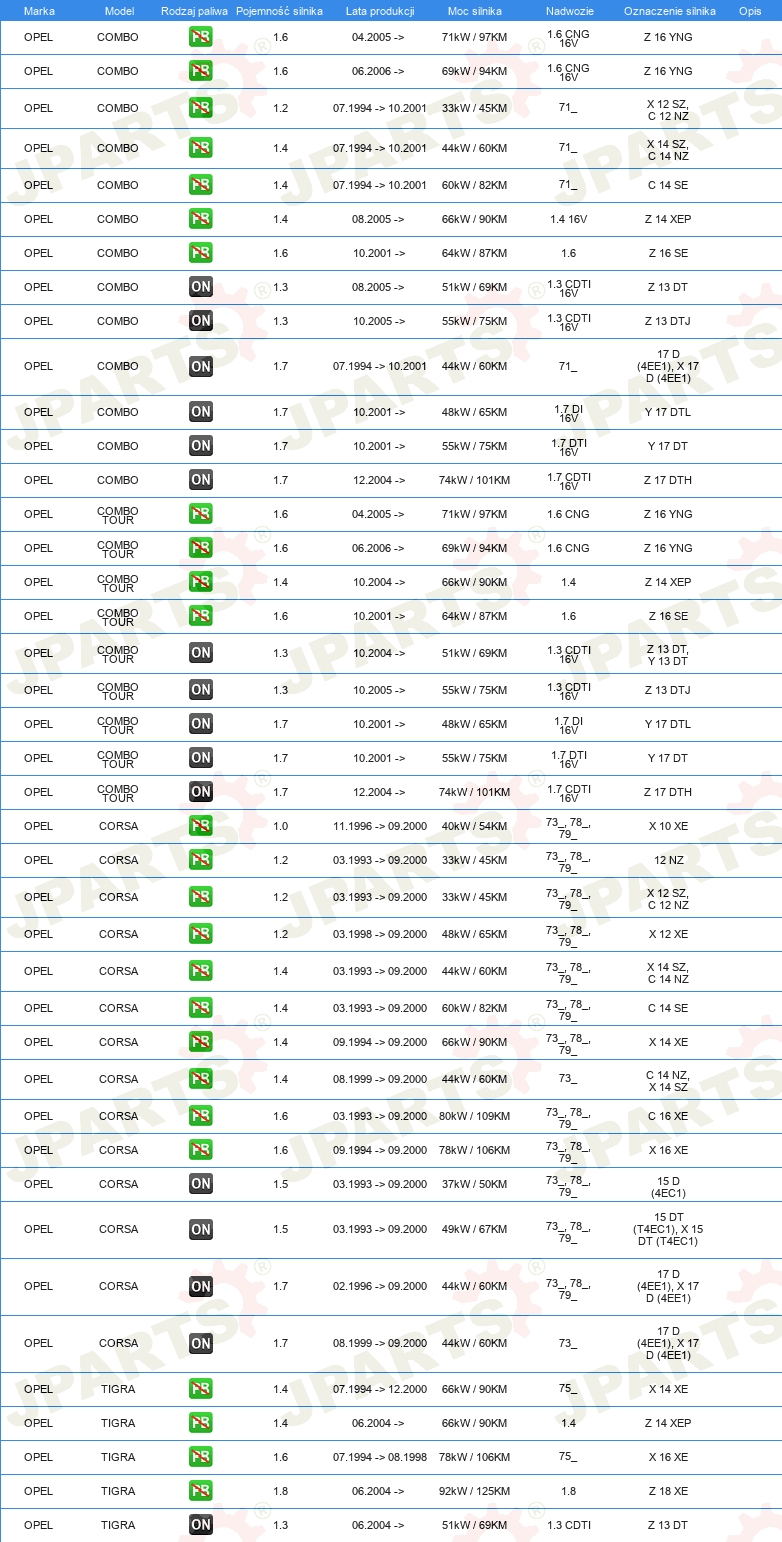782x1542 pixels.
Task: Click the Nadwozie column header
Action: 569,10
